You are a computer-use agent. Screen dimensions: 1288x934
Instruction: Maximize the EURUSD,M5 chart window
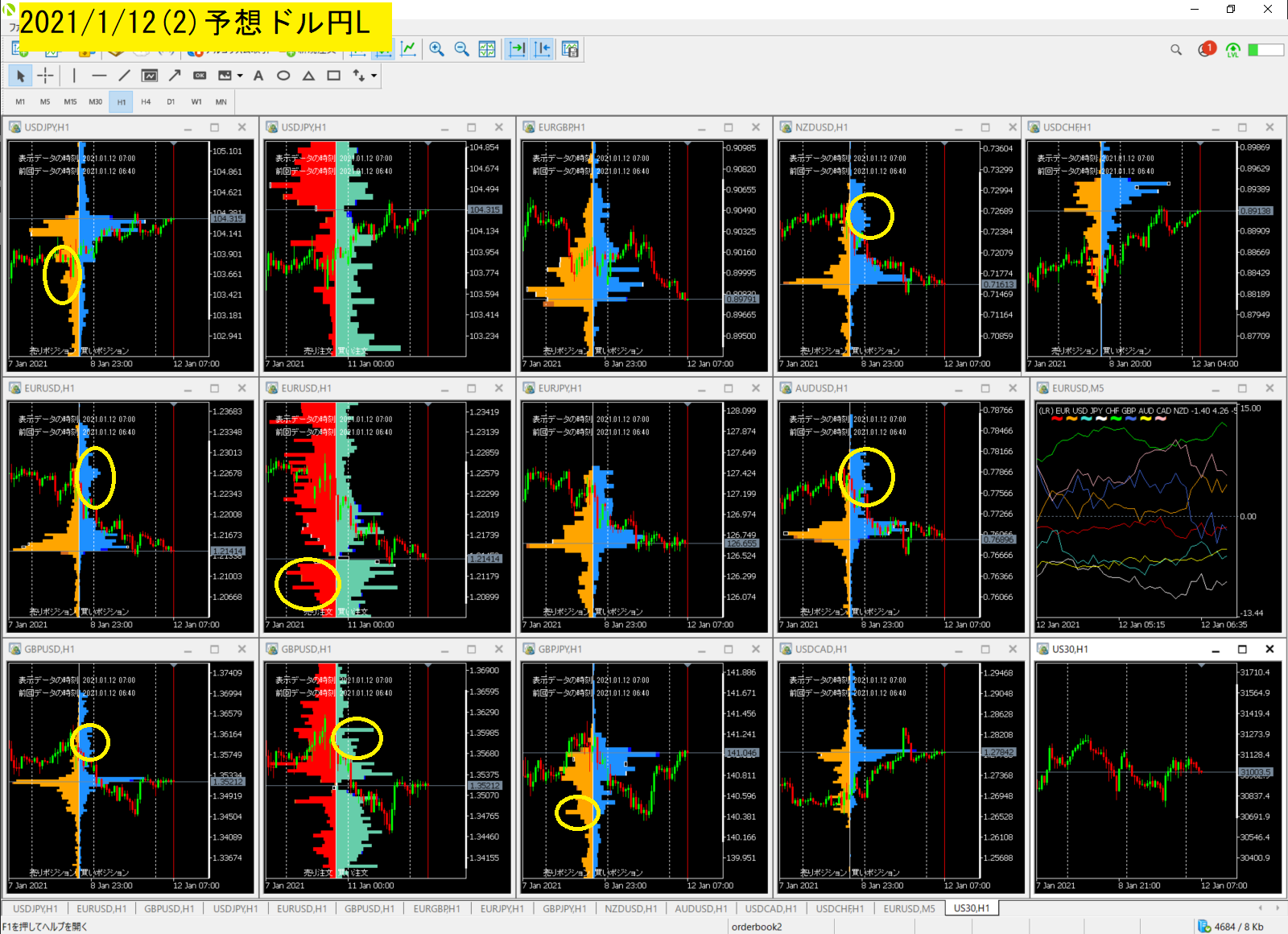pyautogui.click(x=1242, y=388)
